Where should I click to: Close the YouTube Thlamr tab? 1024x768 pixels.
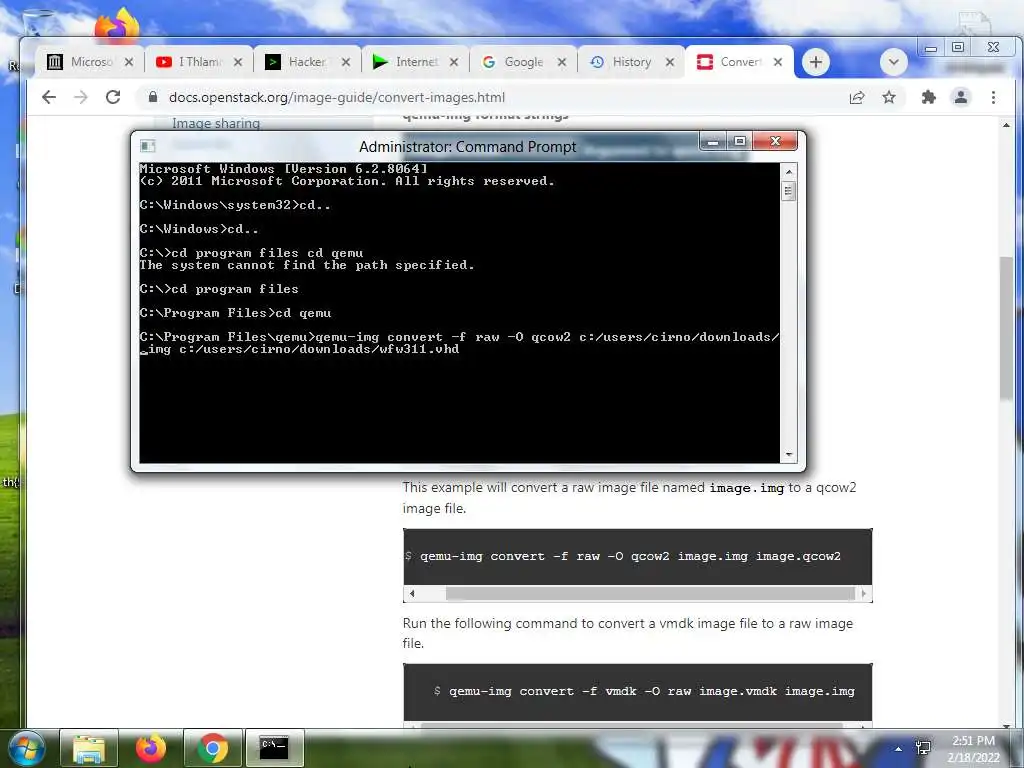pyautogui.click(x=238, y=62)
